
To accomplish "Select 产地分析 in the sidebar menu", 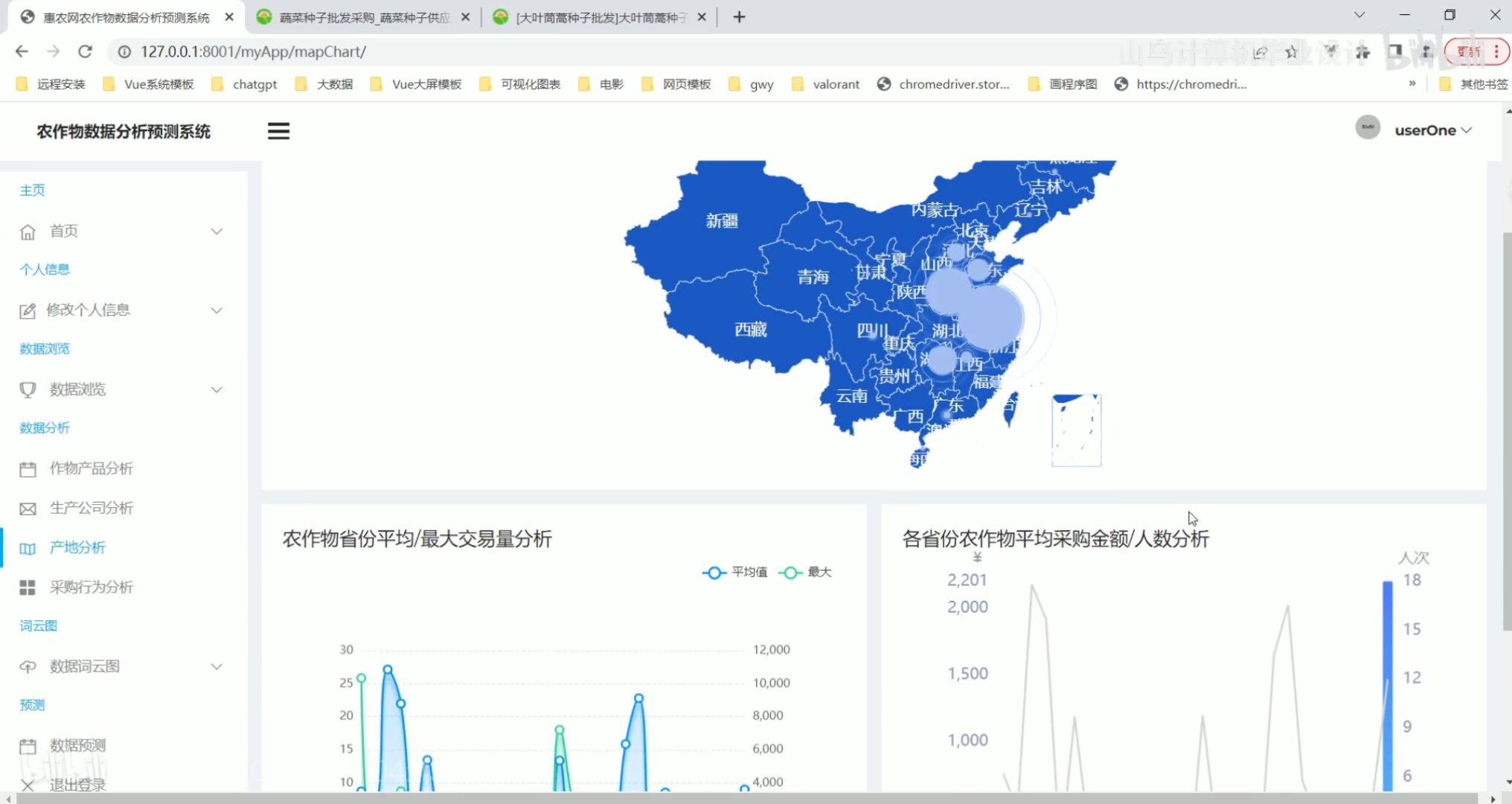I will 77,547.
